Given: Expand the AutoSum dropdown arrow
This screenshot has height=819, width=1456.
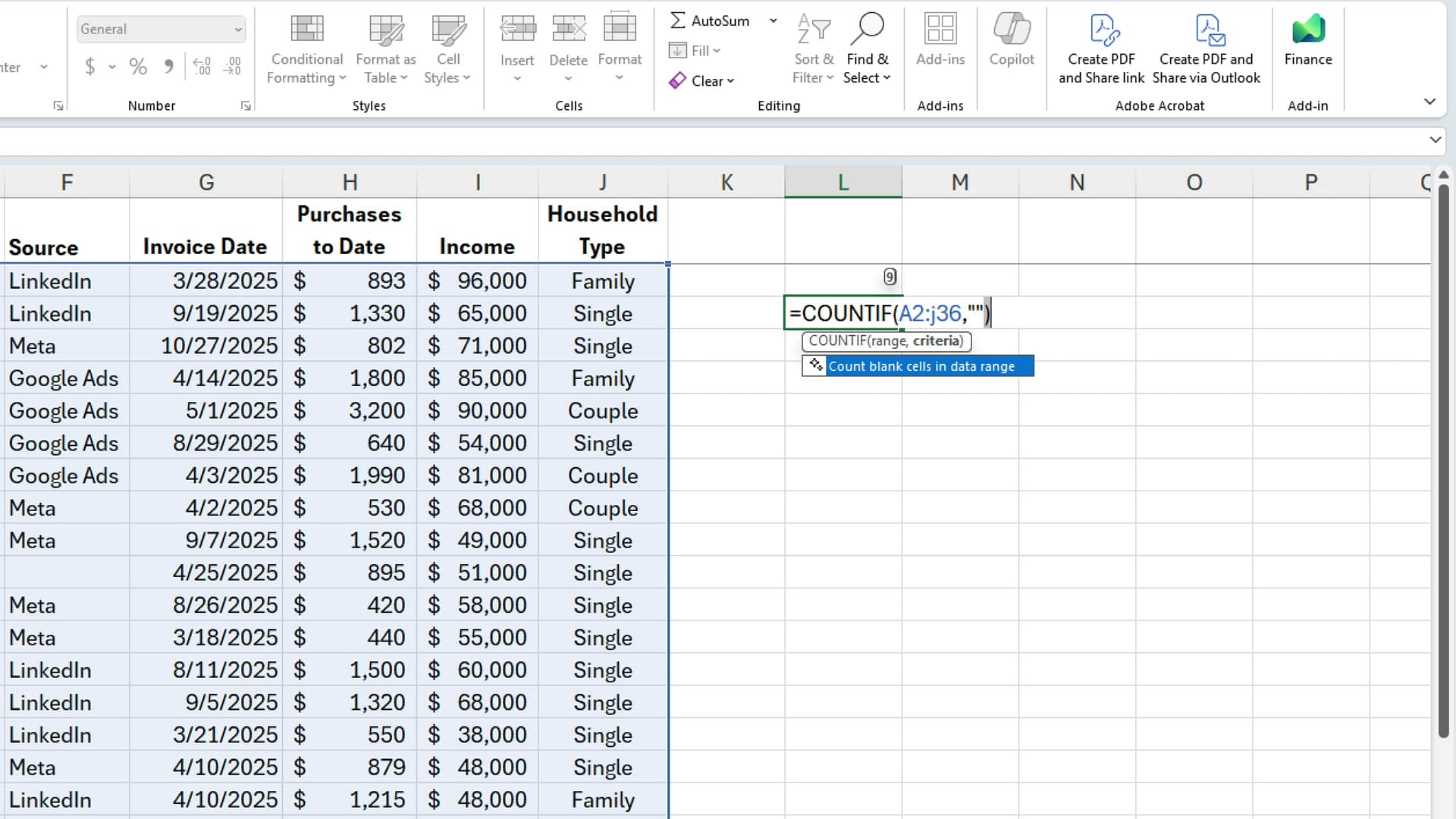Looking at the screenshot, I should click(x=773, y=20).
